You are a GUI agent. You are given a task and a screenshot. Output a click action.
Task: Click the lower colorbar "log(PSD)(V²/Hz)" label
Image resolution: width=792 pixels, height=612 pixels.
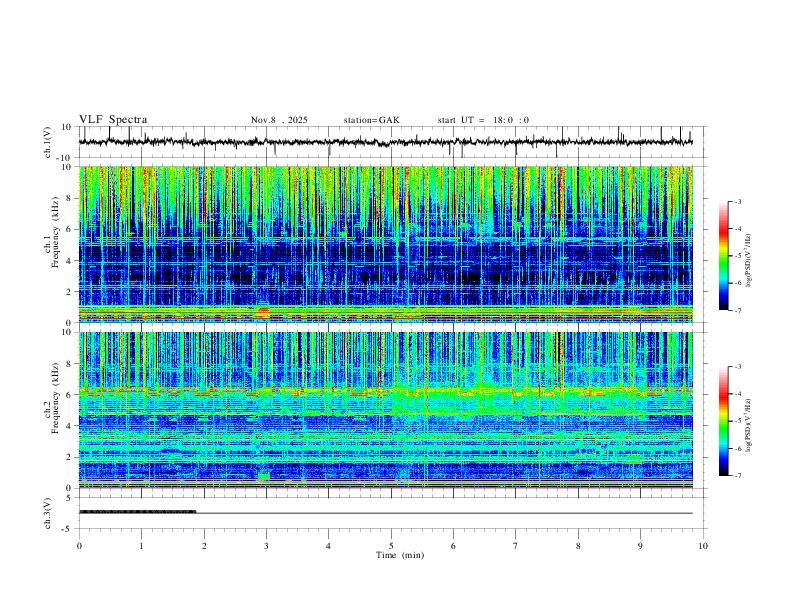749,425
